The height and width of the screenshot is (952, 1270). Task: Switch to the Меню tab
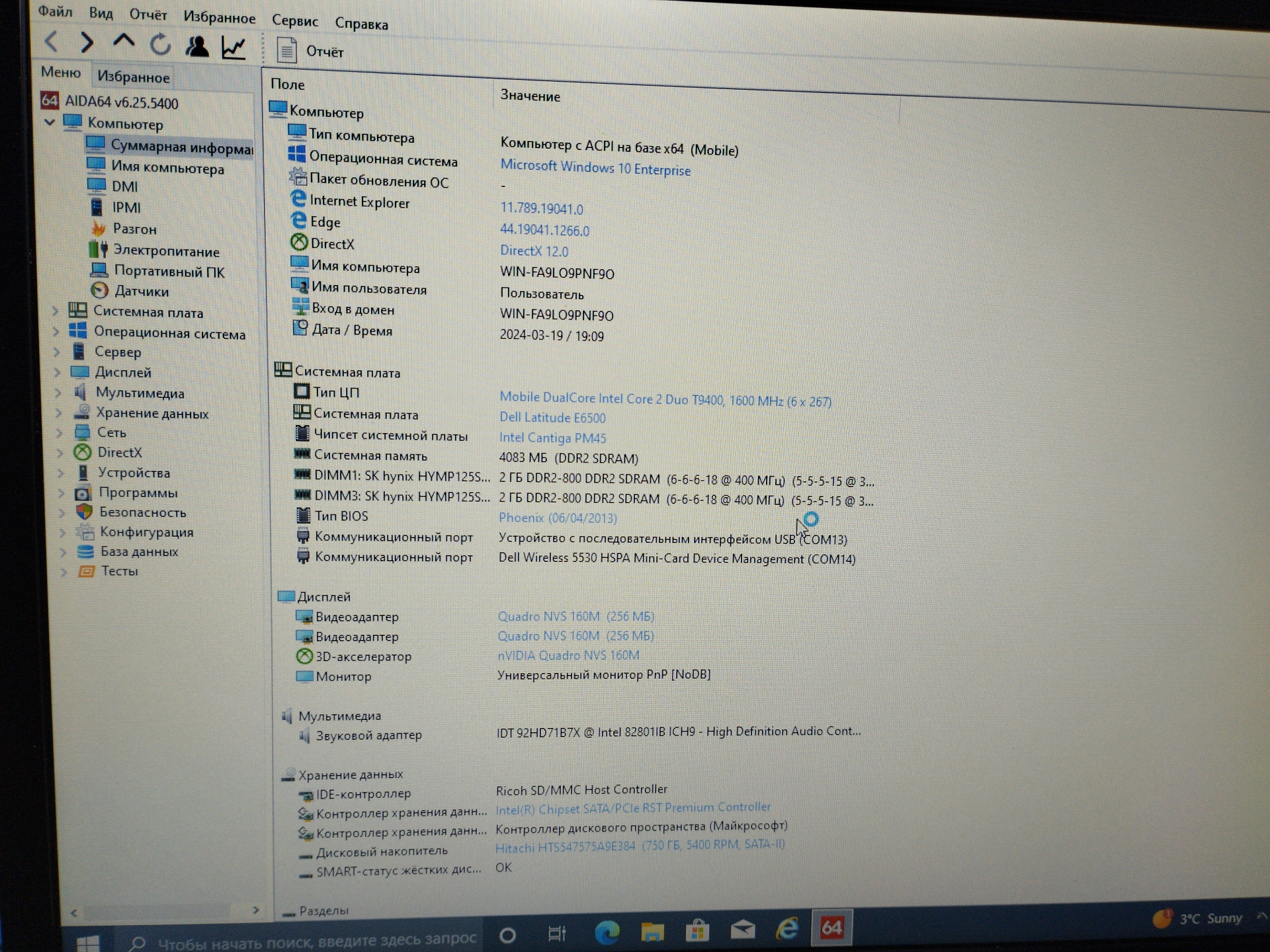(x=61, y=72)
